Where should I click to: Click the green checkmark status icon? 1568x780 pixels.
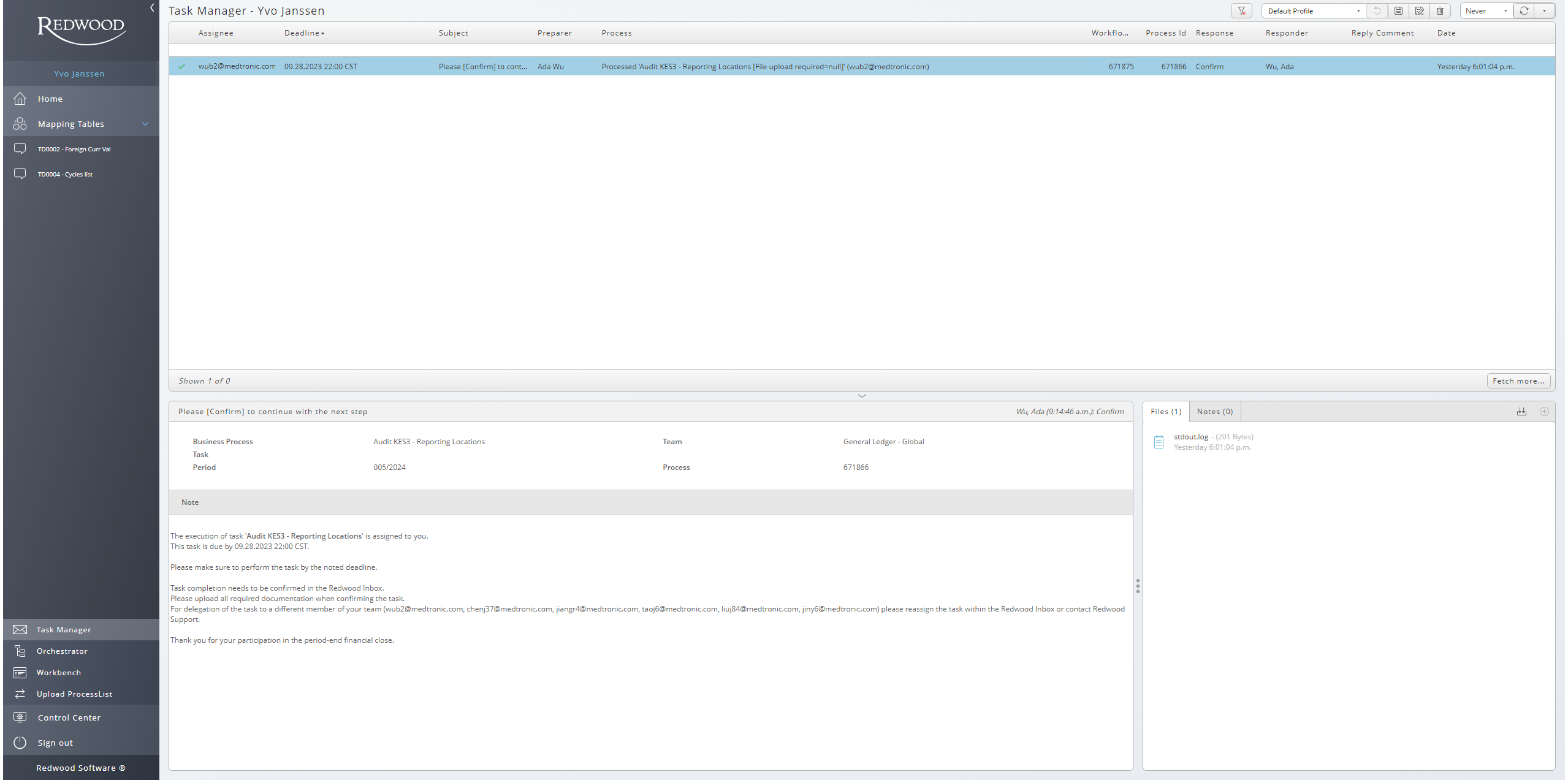181,67
